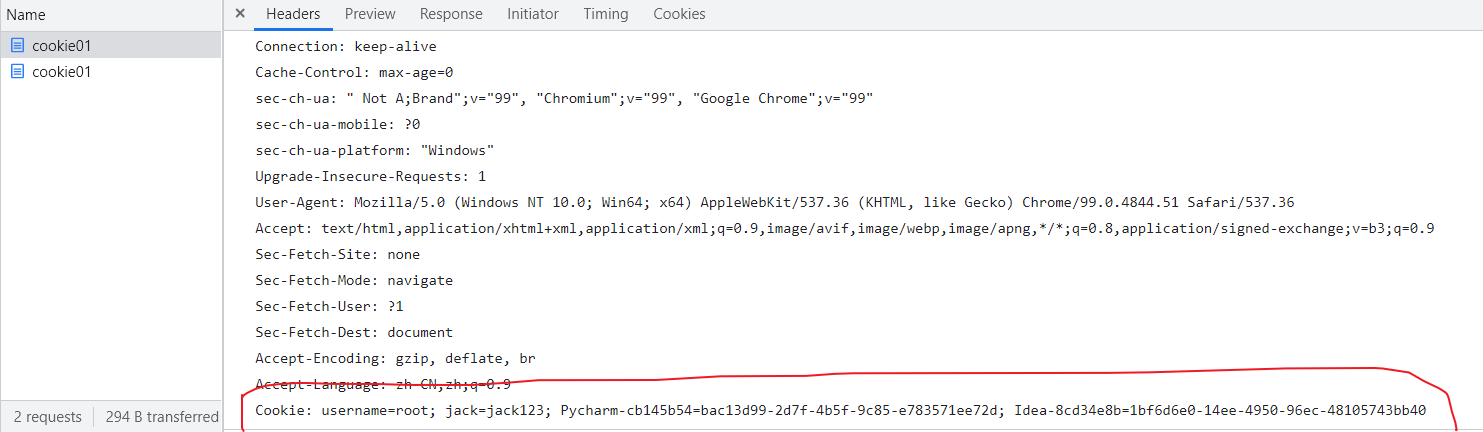Switch to the Preview tab
The width and height of the screenshot is (1483, 432).
(x=370, y=14)
